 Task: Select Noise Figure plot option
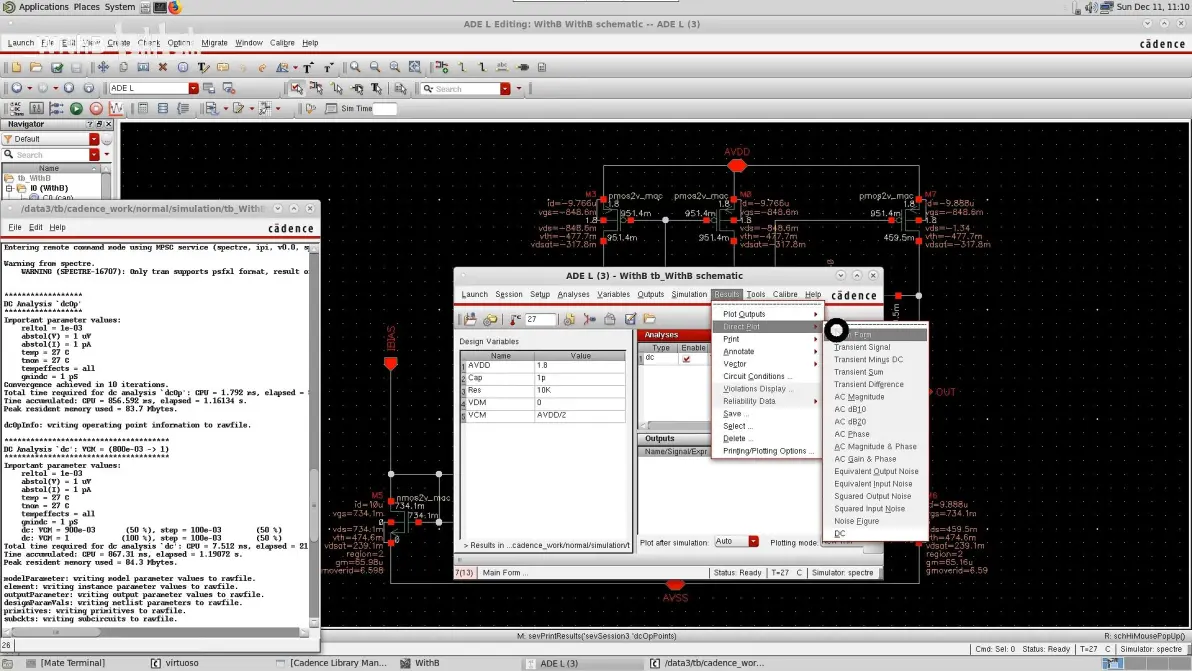click(x=856, y=521)
